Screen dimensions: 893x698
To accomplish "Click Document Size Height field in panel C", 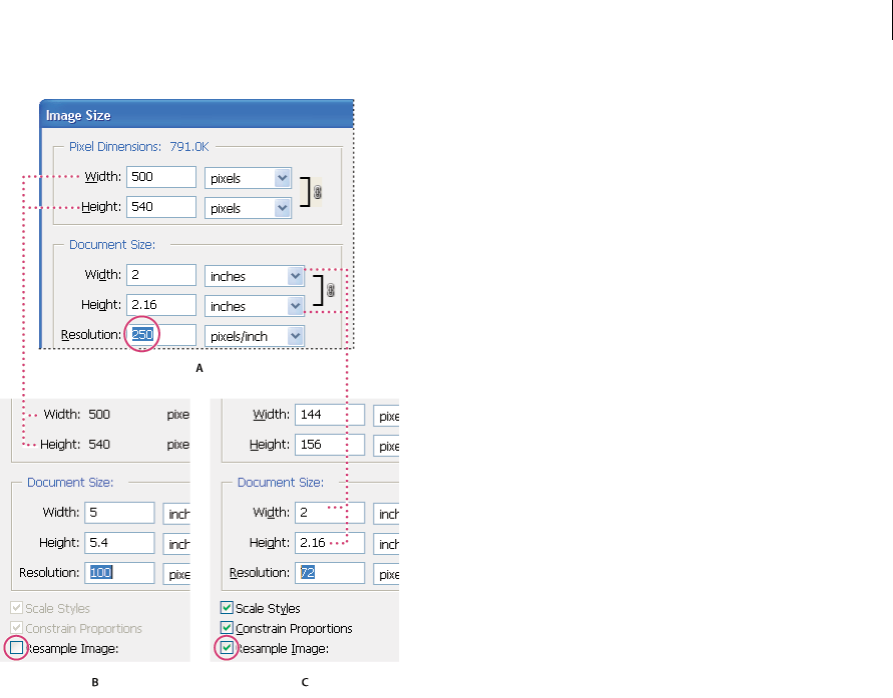I will 330,543.
